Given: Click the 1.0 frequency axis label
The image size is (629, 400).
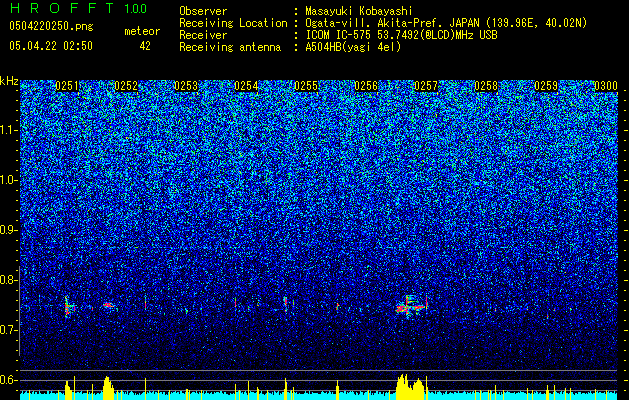Looking at the screenshot, I should (x=8, y=180).
